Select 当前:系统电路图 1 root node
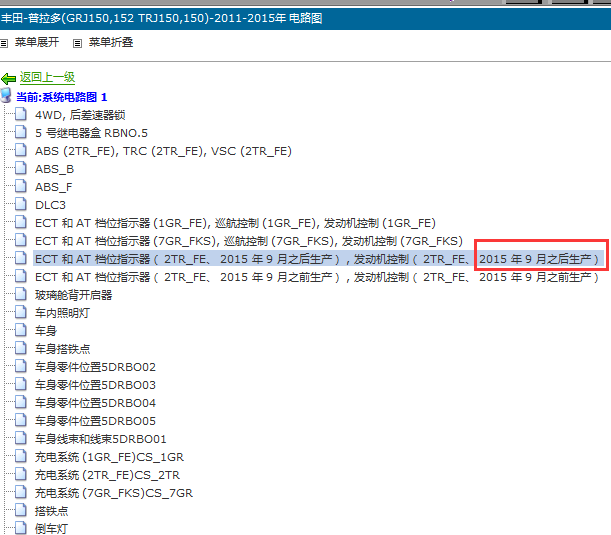Viewport: 611px width, 535px height. [x=62, y=97]
